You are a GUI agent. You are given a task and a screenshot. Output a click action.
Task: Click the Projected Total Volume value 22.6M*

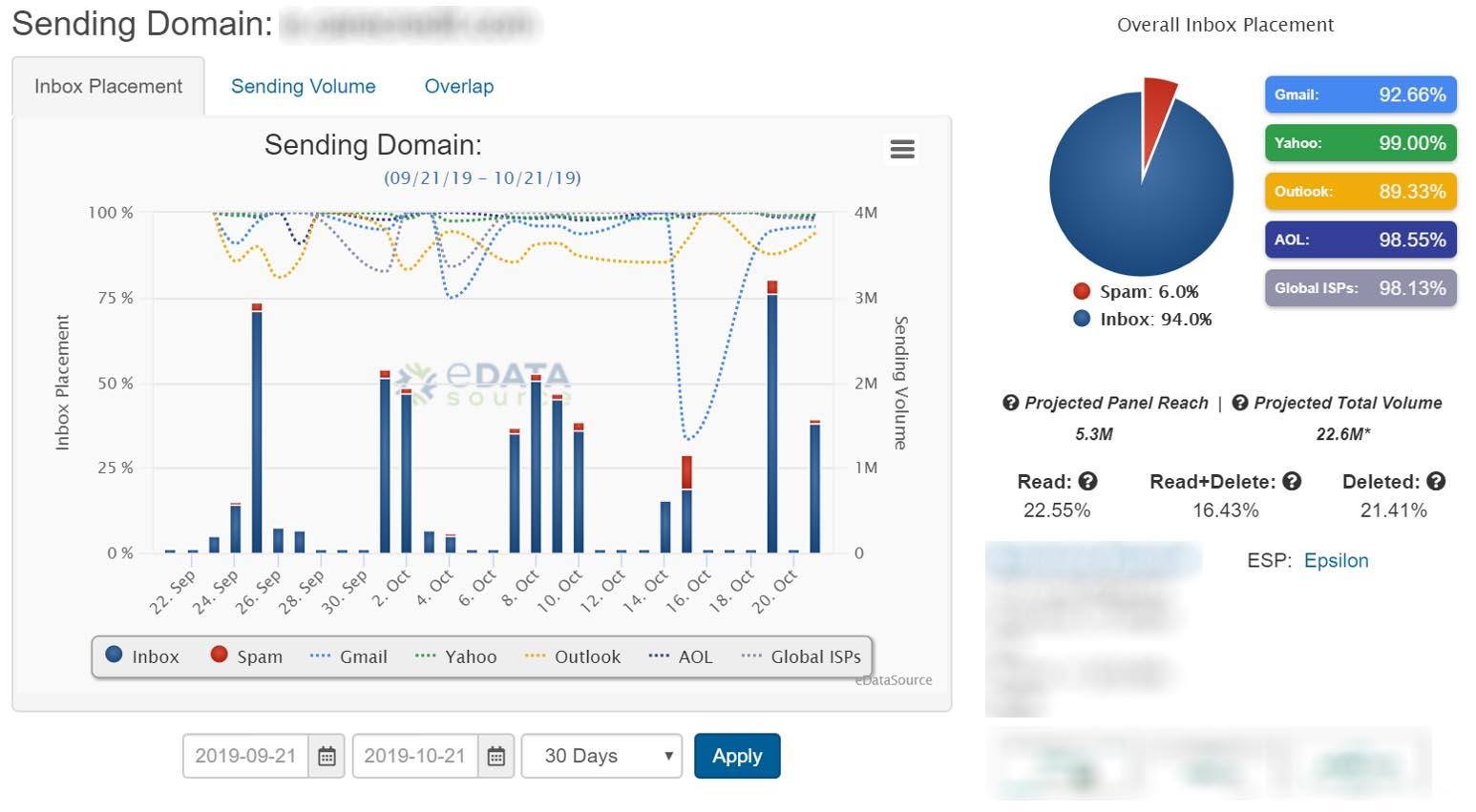[1343, 434]
